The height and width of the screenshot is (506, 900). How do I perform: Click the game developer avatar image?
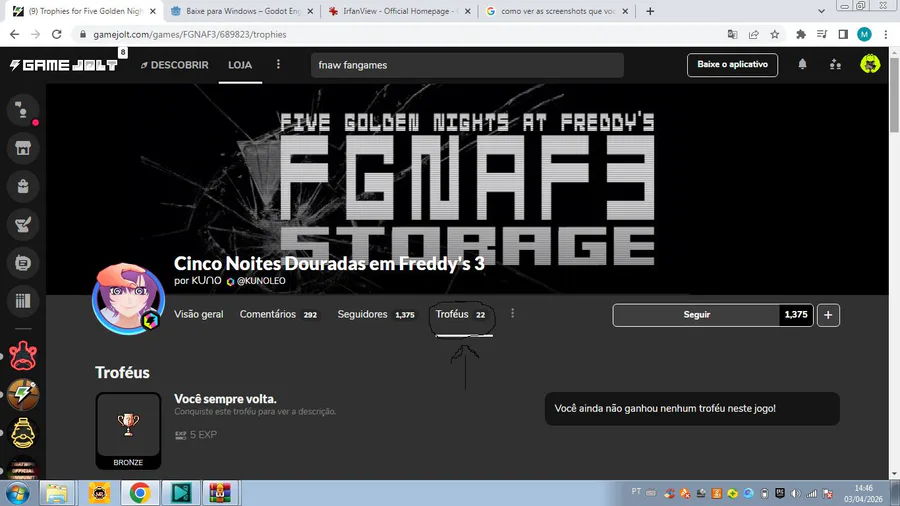(128, 298)
